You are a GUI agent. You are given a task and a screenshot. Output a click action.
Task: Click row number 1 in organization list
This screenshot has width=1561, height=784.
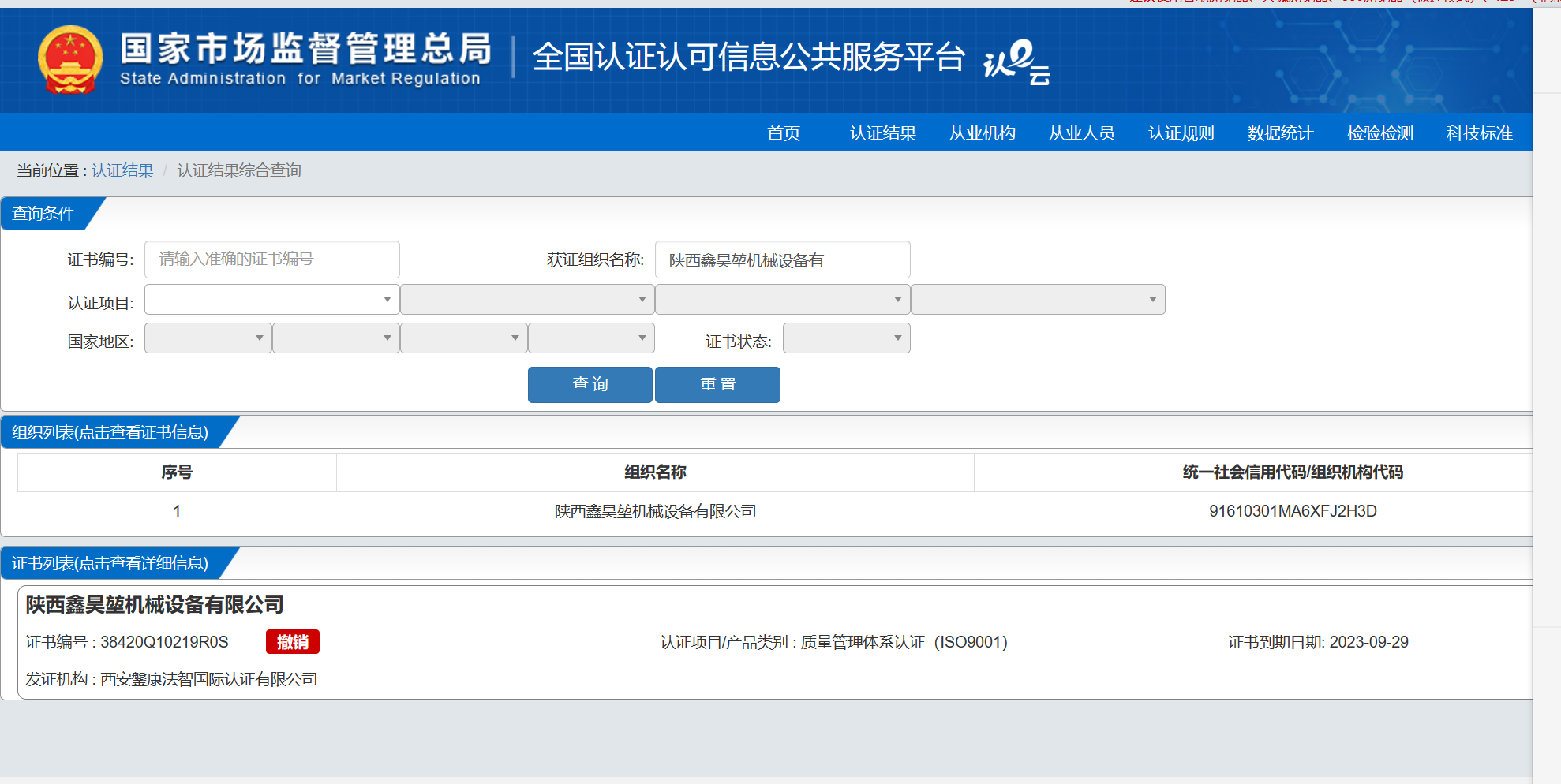[x=177, y=511]
